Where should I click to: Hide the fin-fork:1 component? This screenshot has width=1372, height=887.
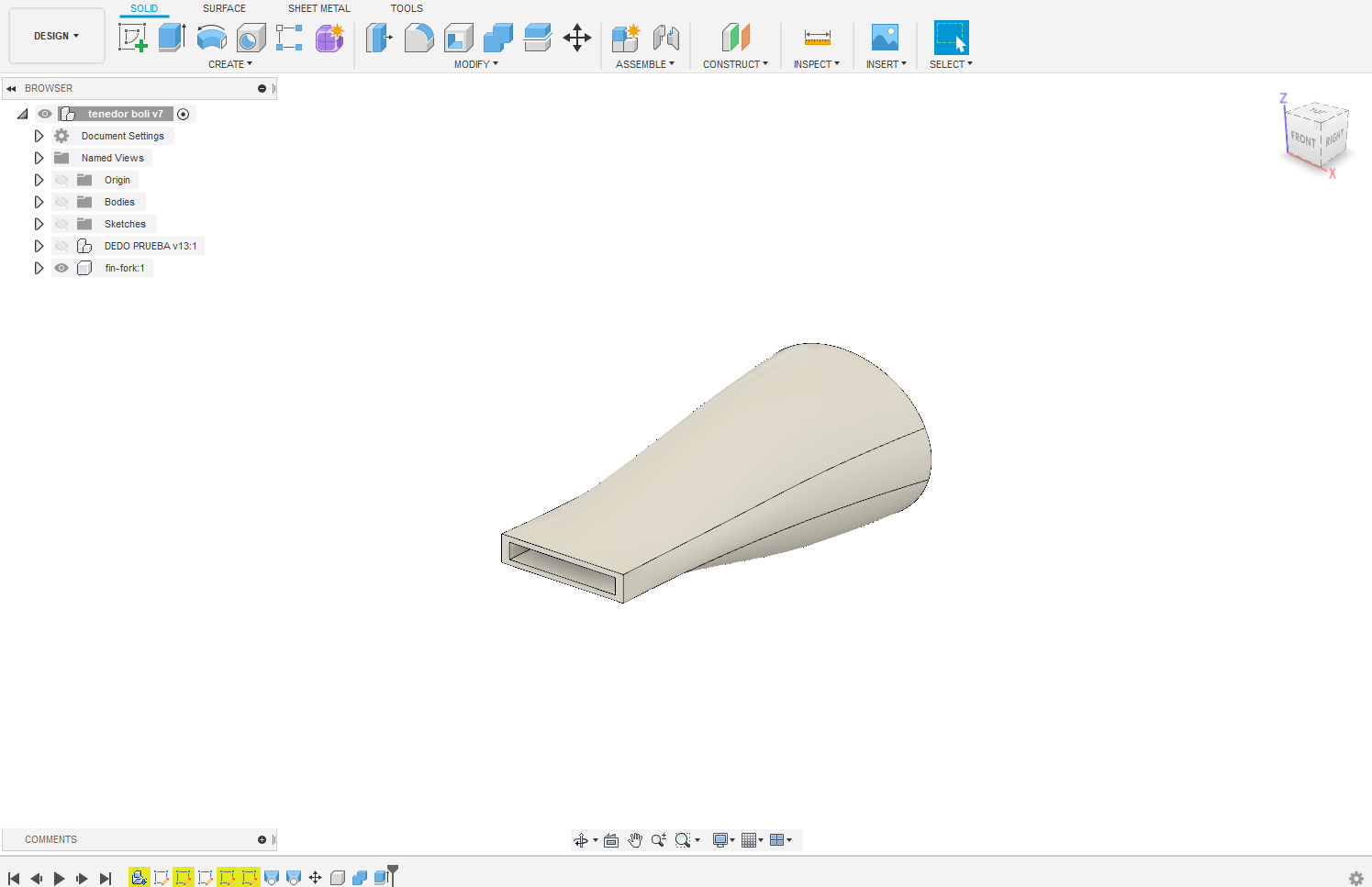61,267
